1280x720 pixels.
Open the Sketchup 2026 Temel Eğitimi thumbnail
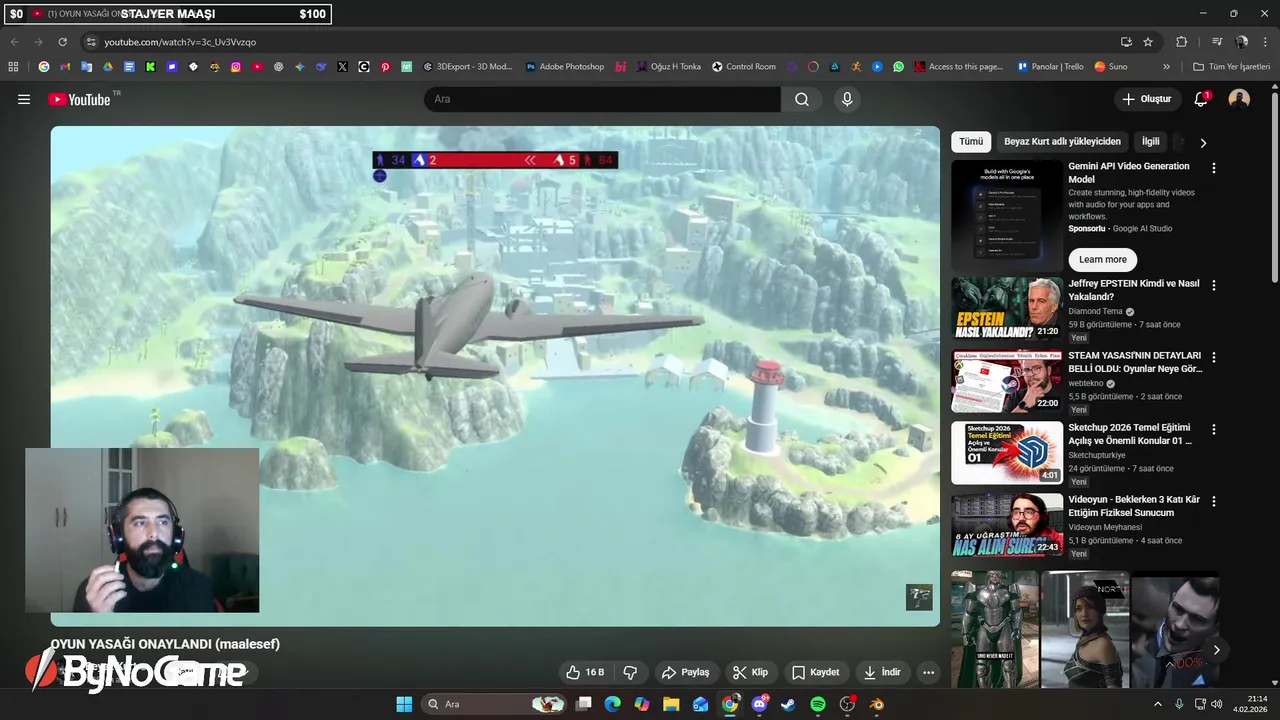click(1007, 453)
